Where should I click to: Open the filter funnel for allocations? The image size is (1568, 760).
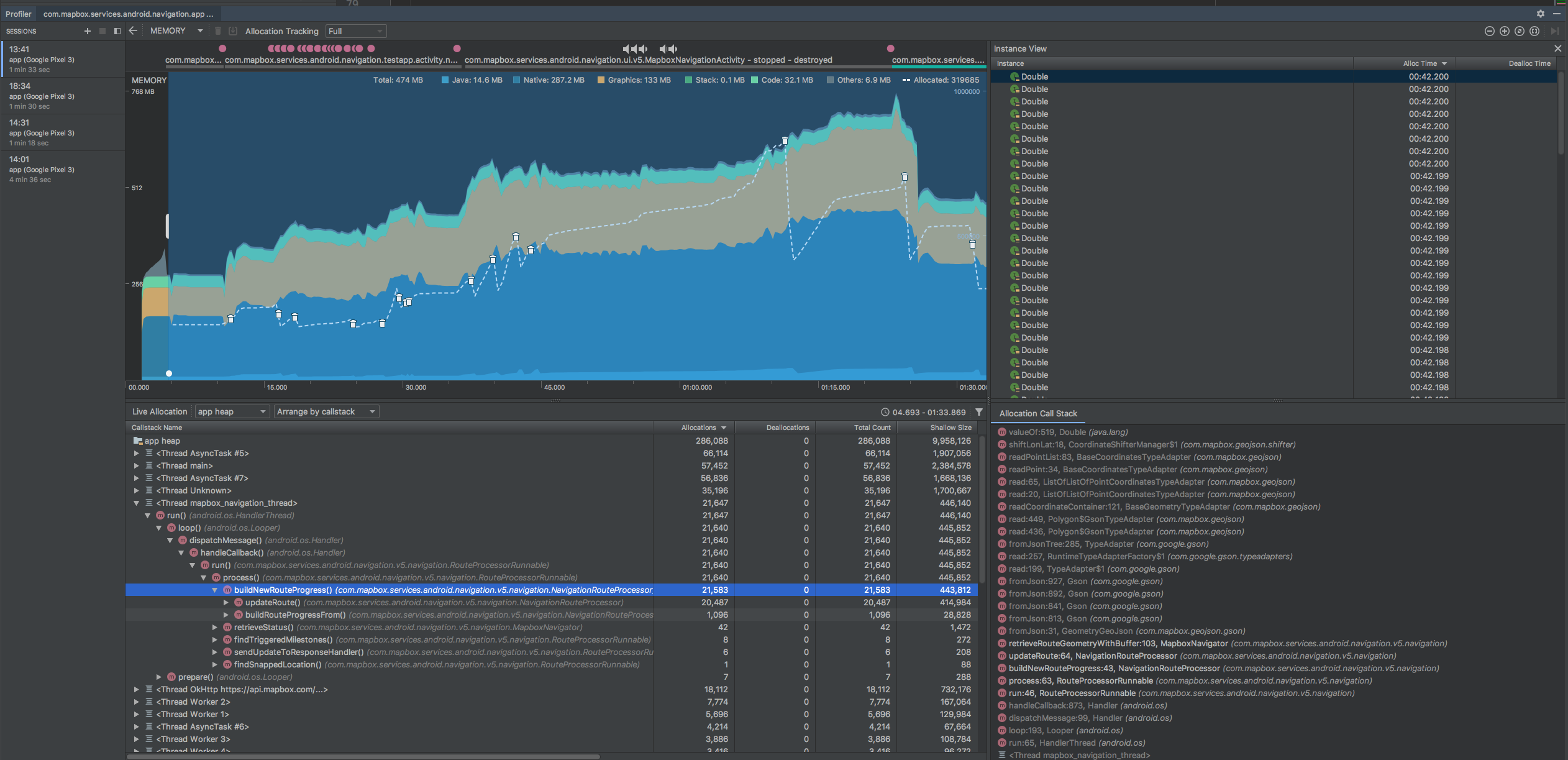[979, 412]
